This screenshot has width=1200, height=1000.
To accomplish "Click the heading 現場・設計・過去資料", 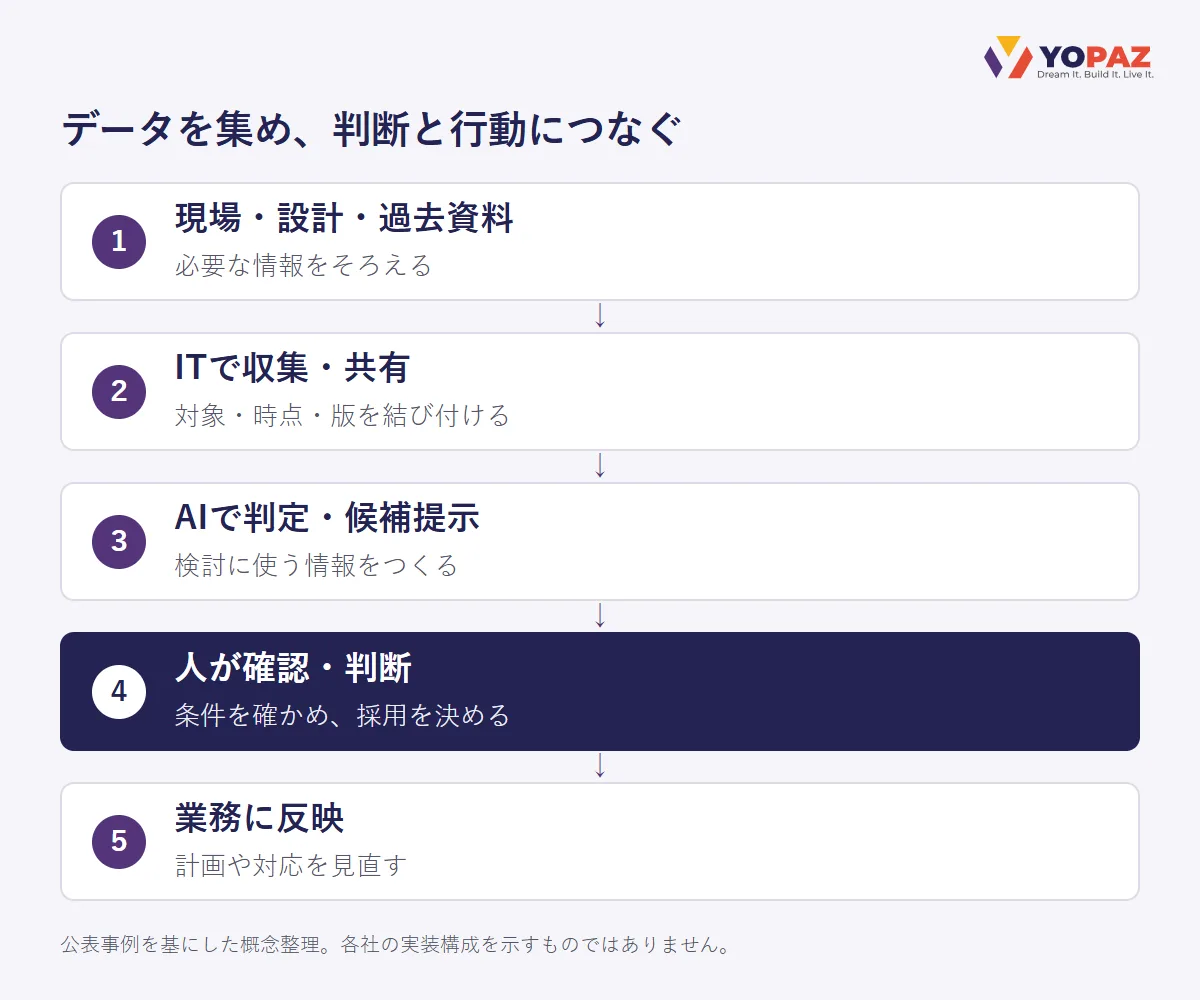I will pos(344,218).
